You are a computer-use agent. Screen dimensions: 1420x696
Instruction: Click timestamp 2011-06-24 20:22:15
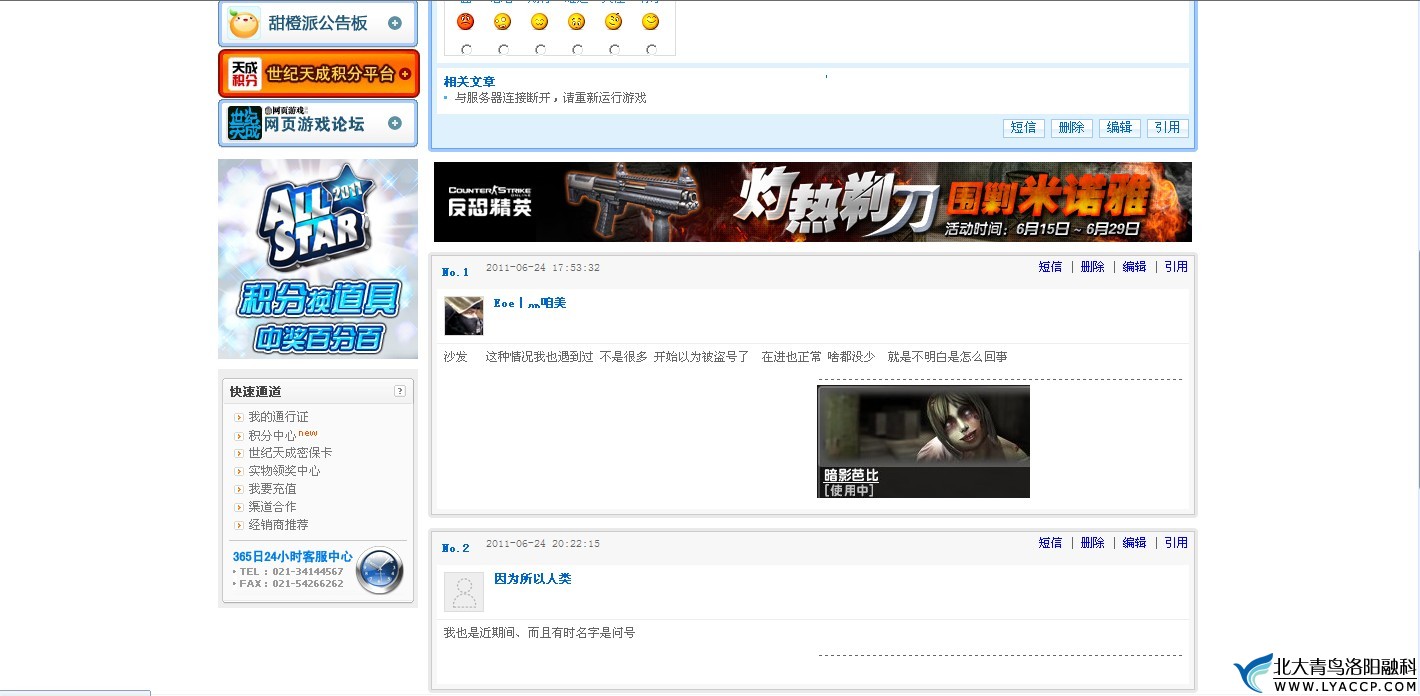(543, 544)
